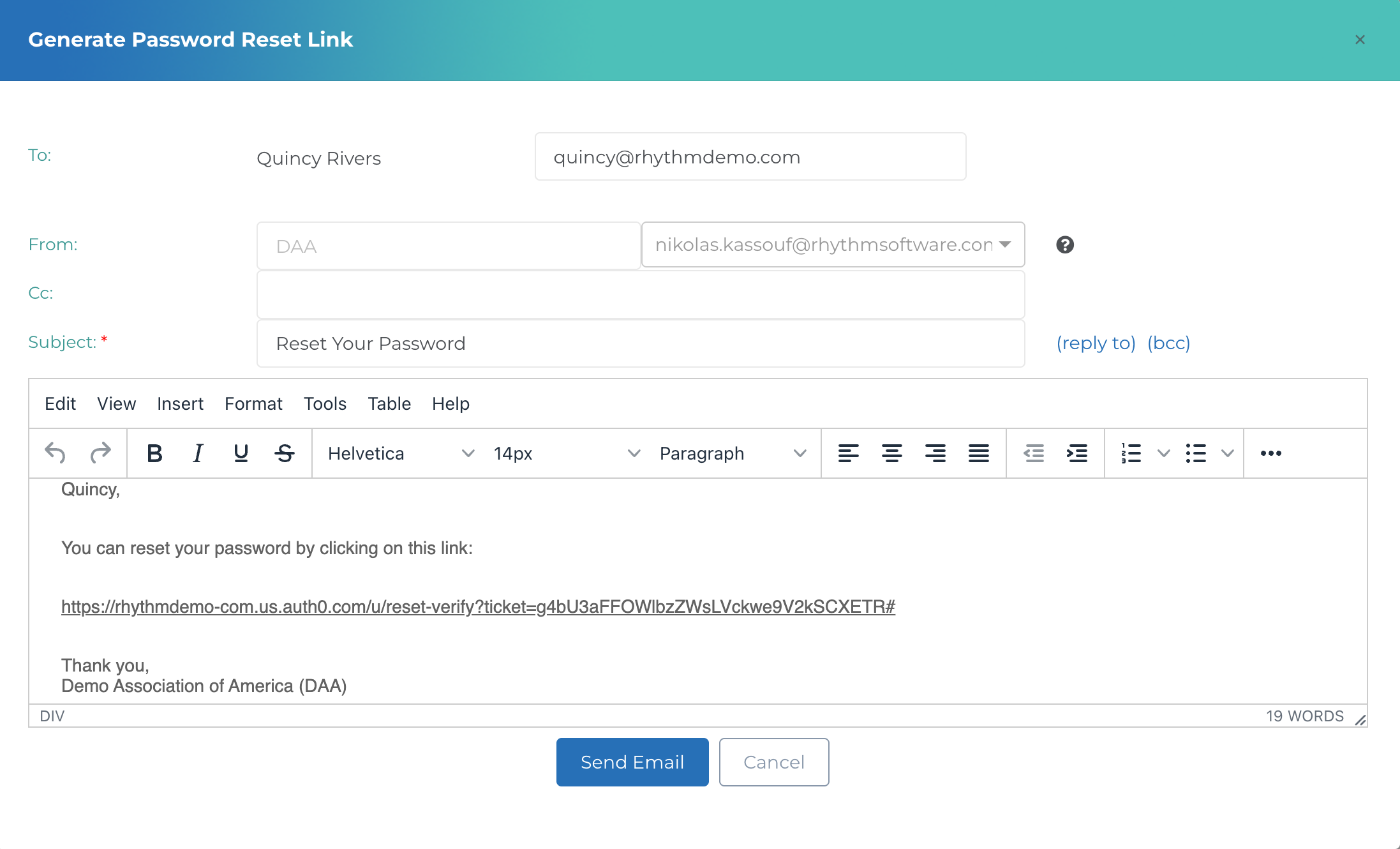Viewport: 1400px width, 849px height.
Task: Open the editor Help menu
Action: pos(451,403)
